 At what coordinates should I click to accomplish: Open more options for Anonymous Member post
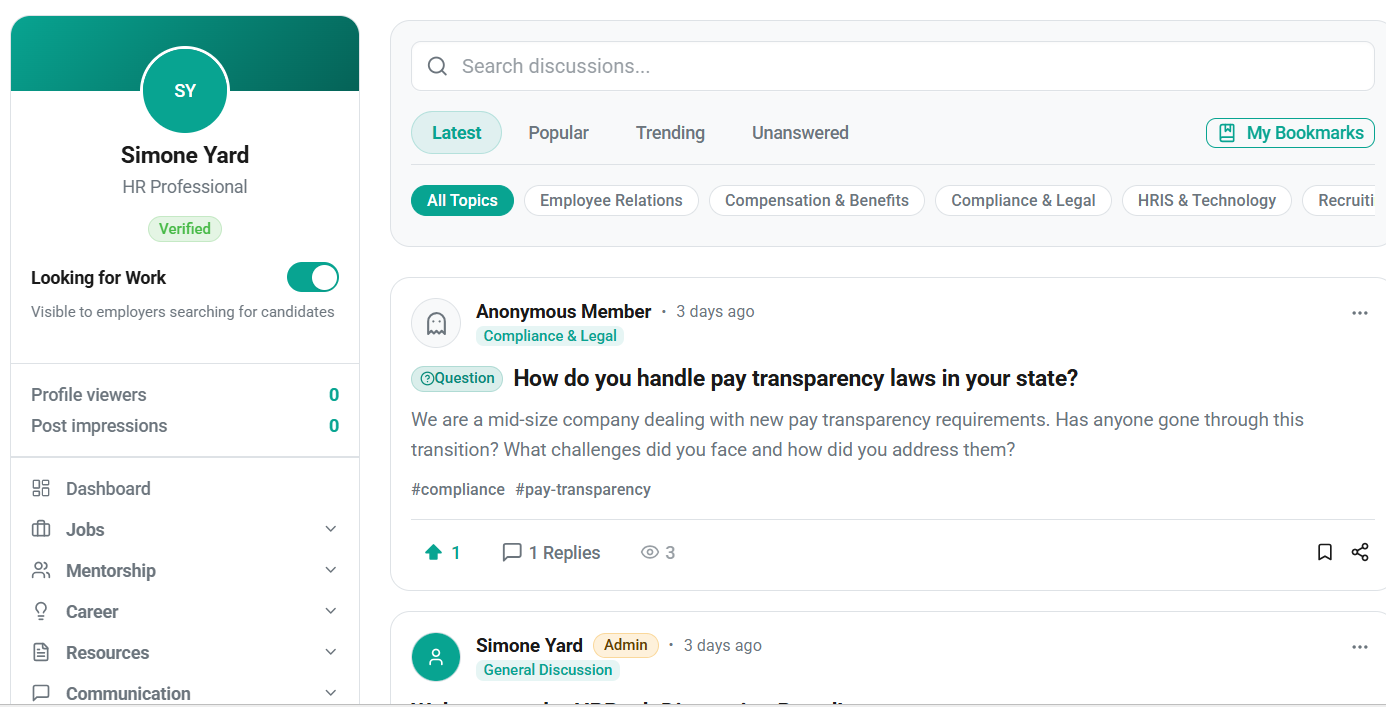[x=1359, y=313]
